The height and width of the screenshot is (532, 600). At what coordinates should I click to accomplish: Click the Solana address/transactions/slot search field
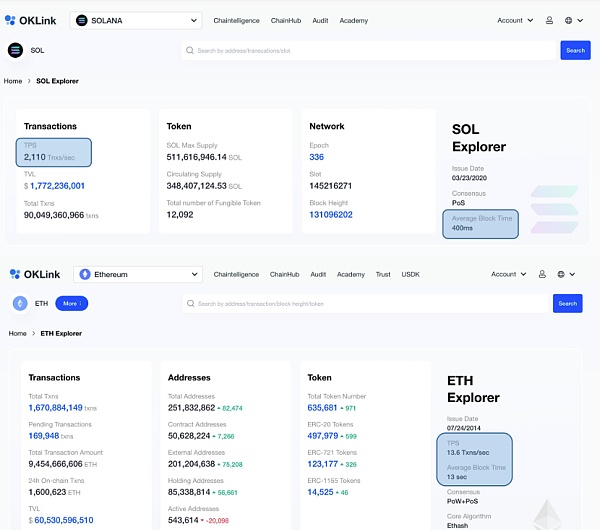pos(370,50)
